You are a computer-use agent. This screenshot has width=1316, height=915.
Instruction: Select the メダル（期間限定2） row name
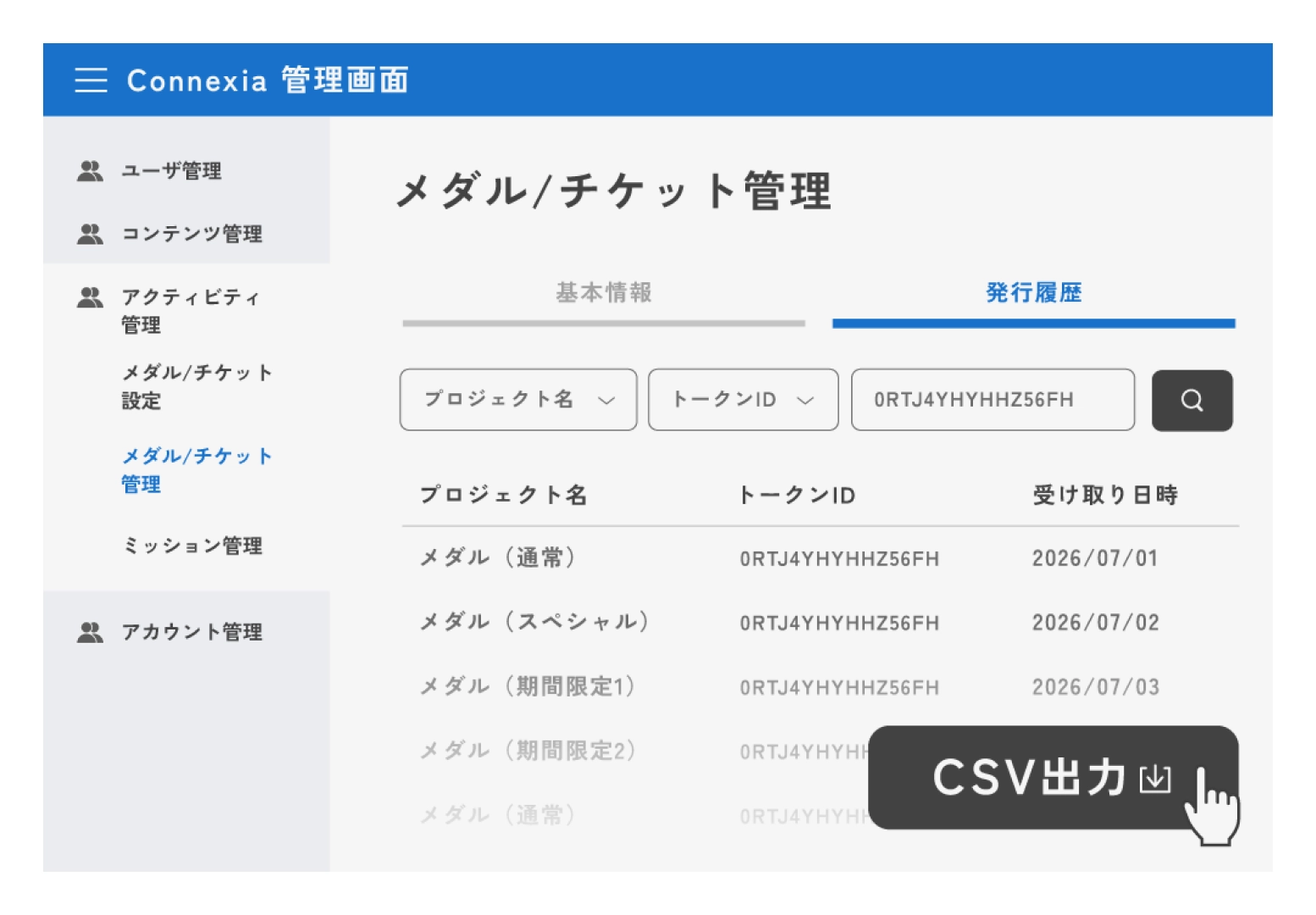pyautogui.click(x=528, y=751)
